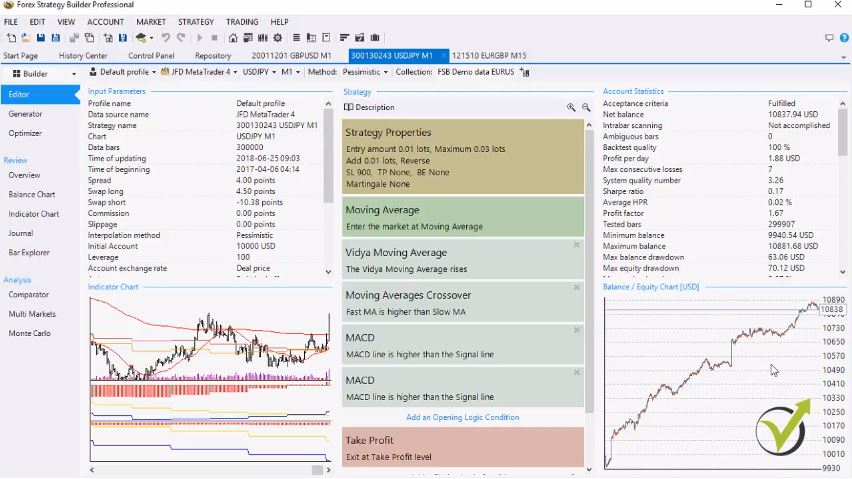Click the blue Help question mark icon
This screenshot has width=852, height=479.
pos(844,38)
